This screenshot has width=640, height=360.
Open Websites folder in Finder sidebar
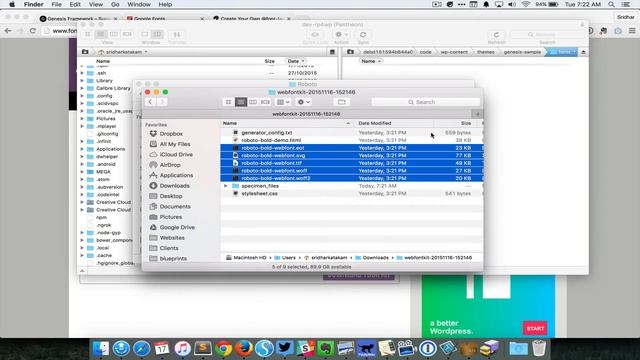point(172,238)
